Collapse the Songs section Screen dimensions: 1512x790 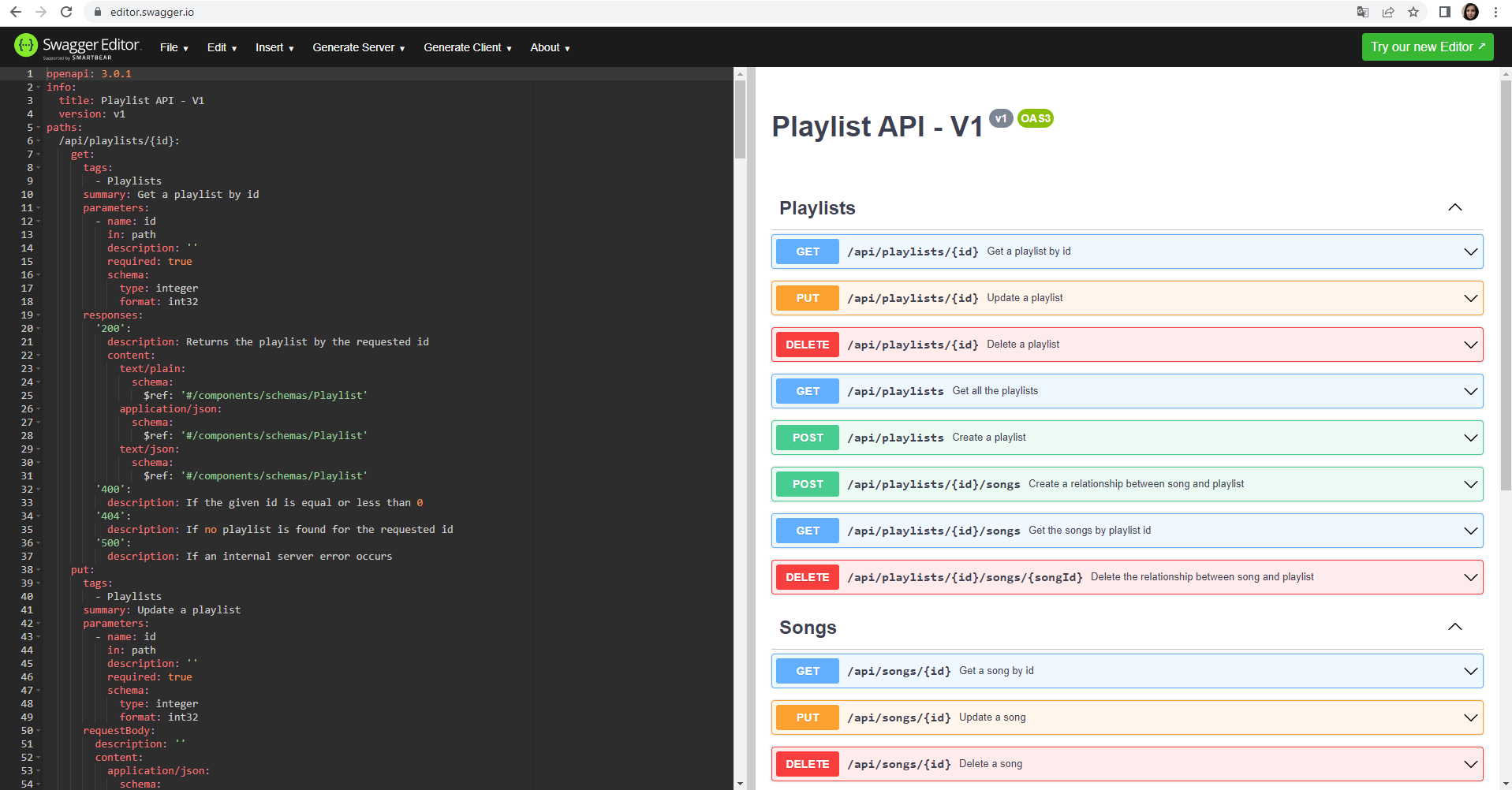pos(1455,627)
